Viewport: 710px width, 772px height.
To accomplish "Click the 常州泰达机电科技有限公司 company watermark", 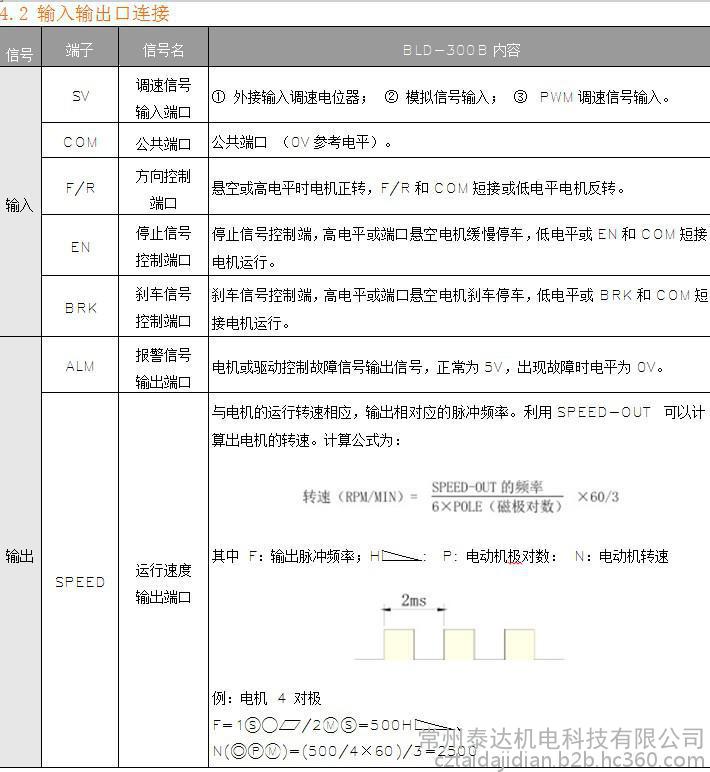I will click(560, 738).
